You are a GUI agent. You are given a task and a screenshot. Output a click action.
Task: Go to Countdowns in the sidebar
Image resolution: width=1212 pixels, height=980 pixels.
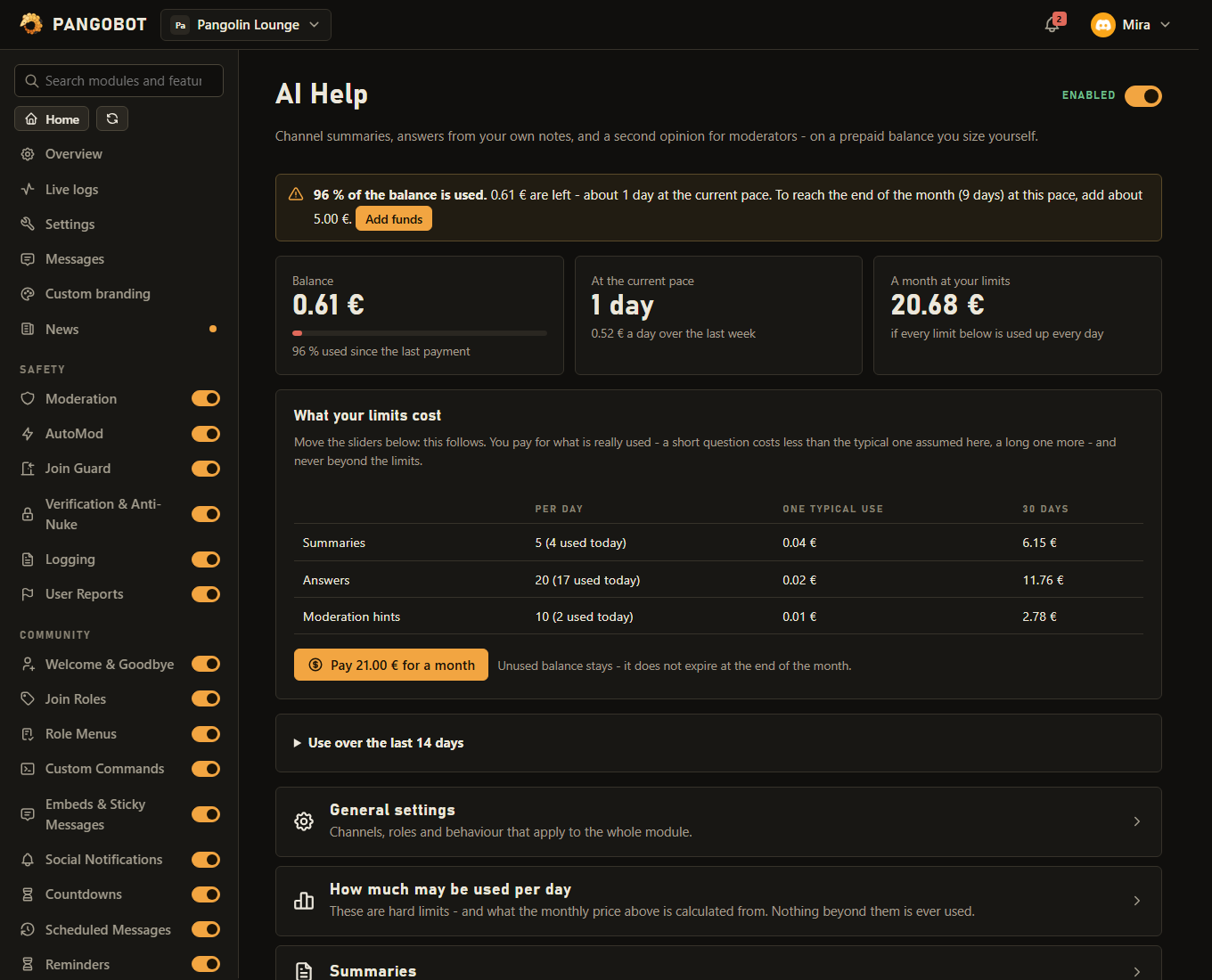click(x=84, y=894)
